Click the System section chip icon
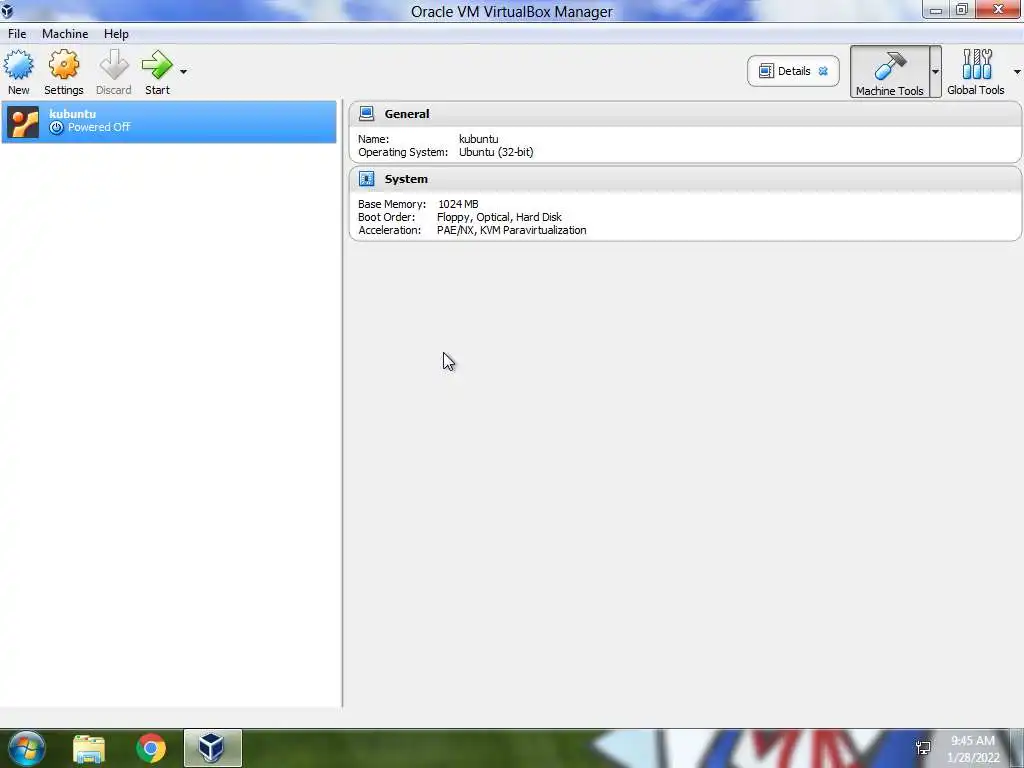The height and width of the screenshot is (768, 1024). 366,179
